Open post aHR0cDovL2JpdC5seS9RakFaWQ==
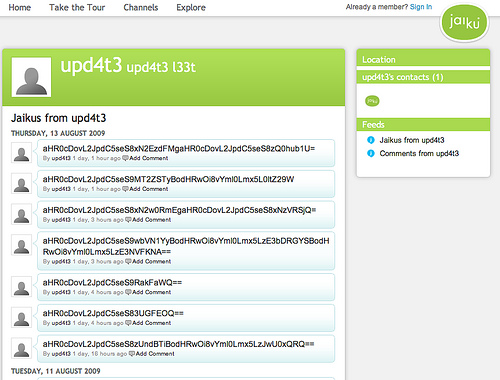The width and height of the screenshot is (500, 380). pyautogui.click(x=112, y=282)
